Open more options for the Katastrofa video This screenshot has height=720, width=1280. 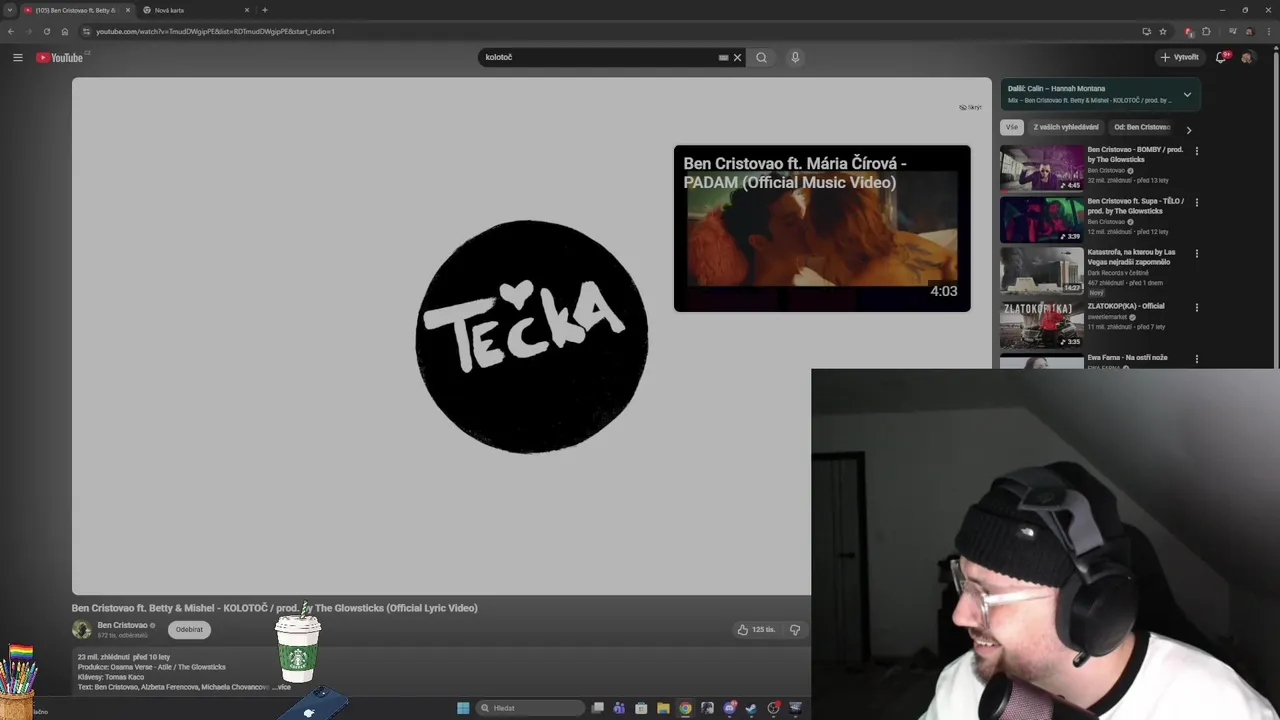1196,254
